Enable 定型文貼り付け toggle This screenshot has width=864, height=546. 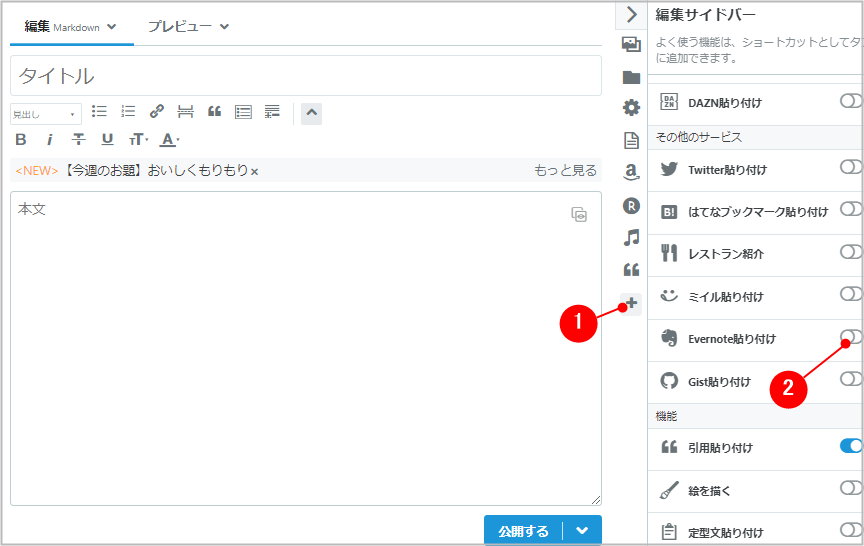(x=851, y=530)
